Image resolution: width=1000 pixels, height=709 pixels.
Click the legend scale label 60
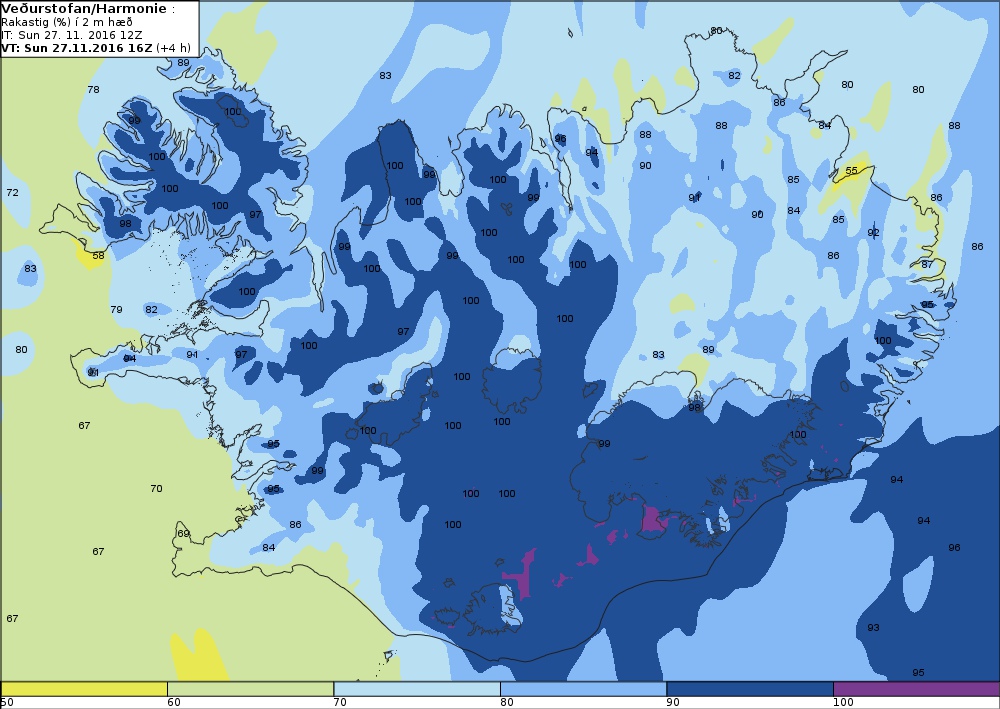coord(173,703)
